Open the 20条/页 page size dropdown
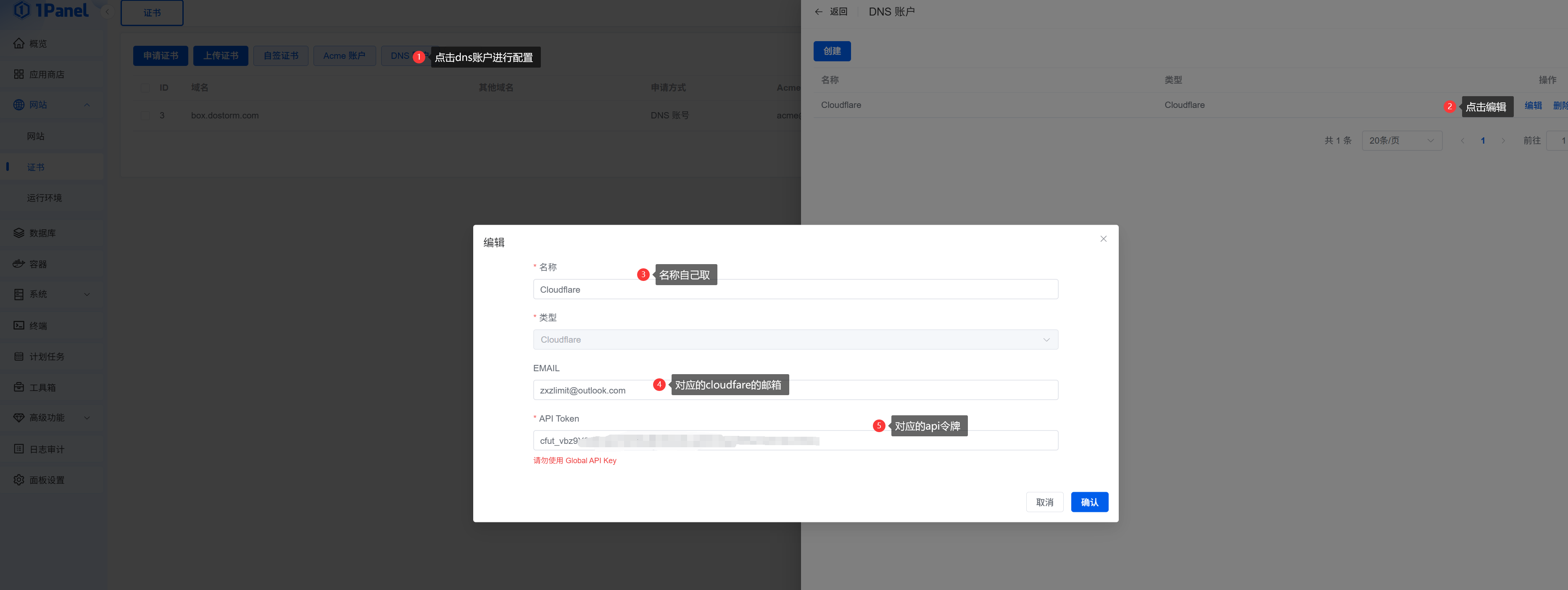The image size is (1568, 590). pyautogui.click(x=1402, y=141)
